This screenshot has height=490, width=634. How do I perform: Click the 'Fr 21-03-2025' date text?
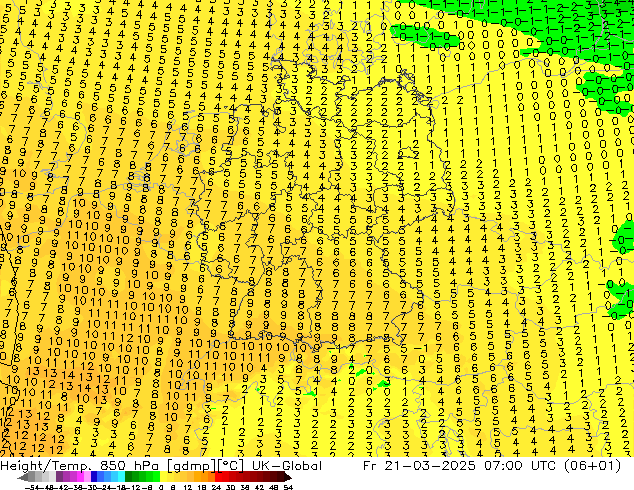coord(419,466)
